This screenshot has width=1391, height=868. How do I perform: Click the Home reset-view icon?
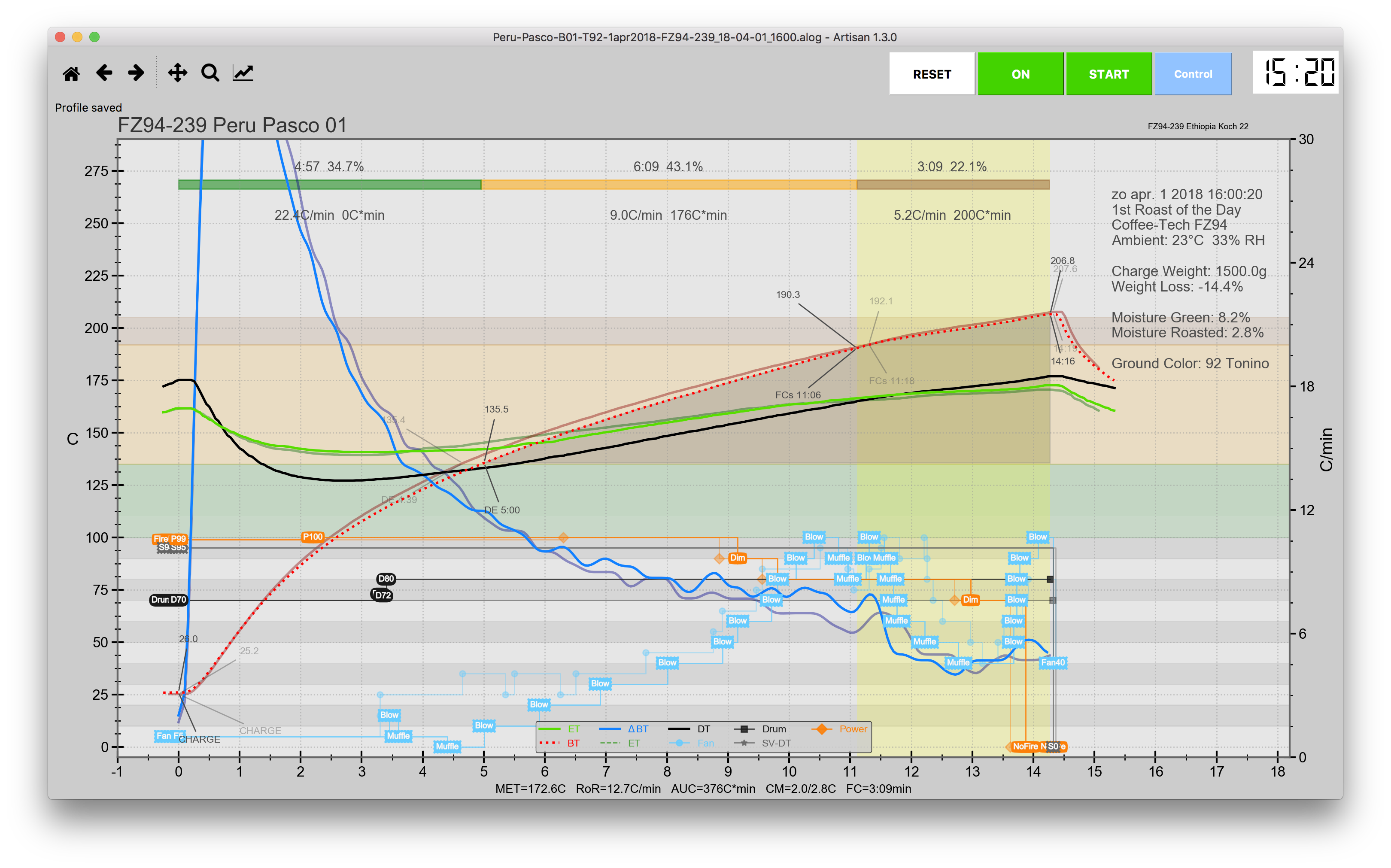tap(71, 73)
